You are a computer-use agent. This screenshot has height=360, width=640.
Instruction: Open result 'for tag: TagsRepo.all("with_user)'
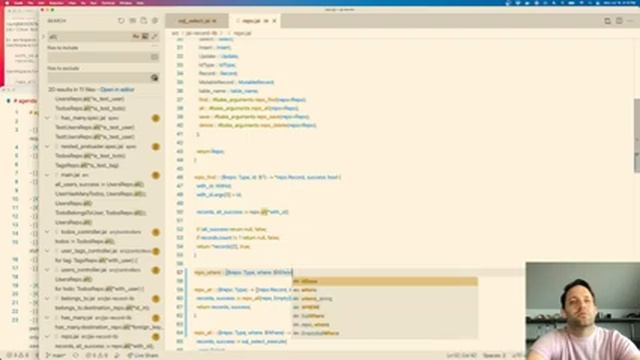96,260
